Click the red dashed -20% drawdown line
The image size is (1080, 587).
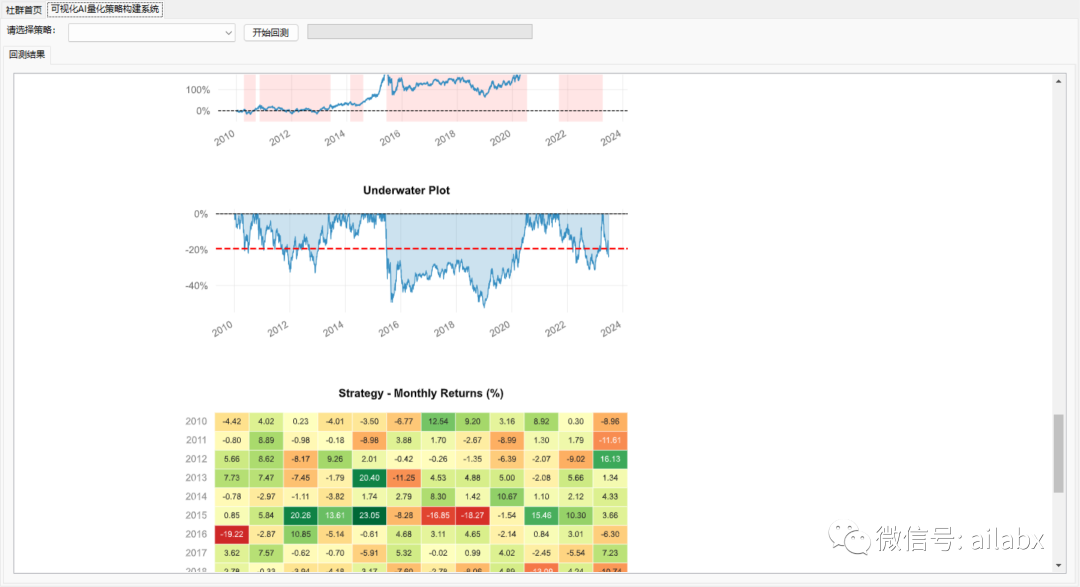(450, 248)
